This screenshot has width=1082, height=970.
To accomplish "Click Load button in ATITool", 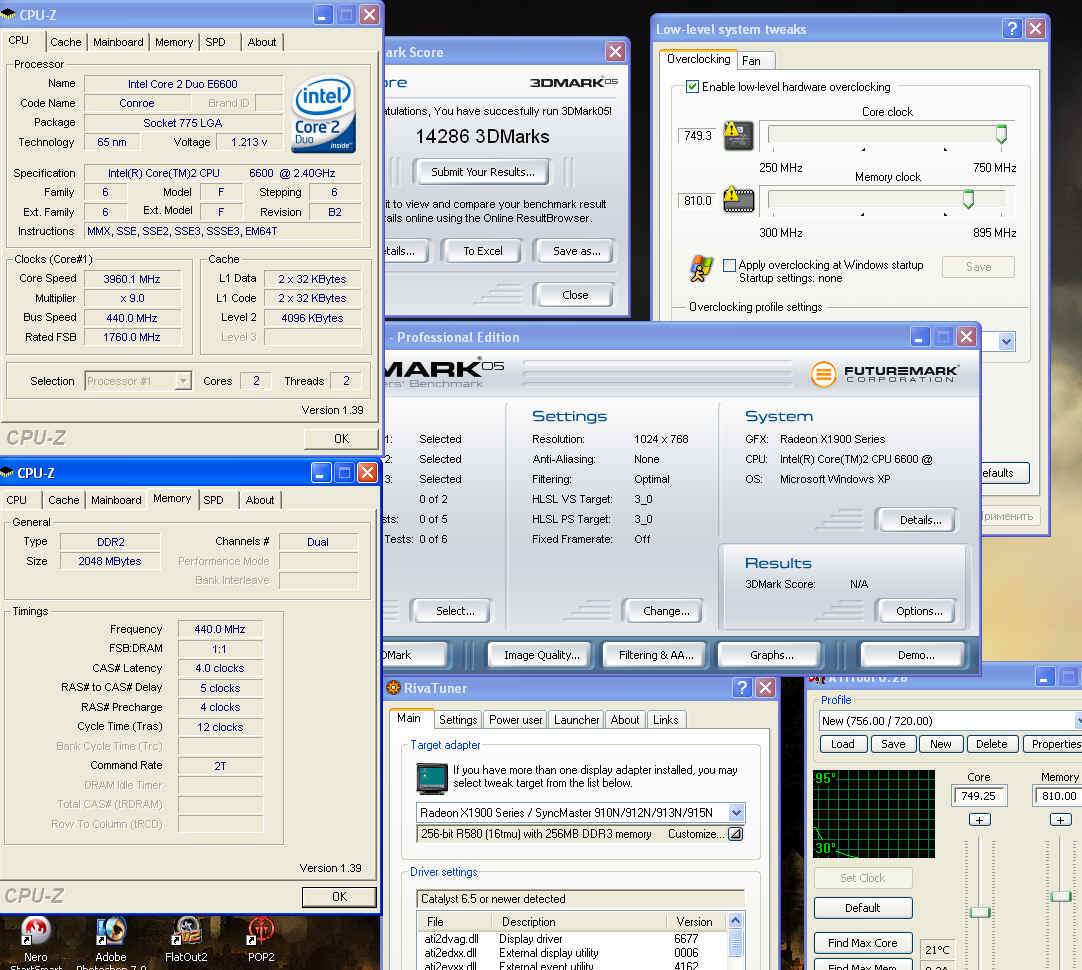I will tap(843, 744).
